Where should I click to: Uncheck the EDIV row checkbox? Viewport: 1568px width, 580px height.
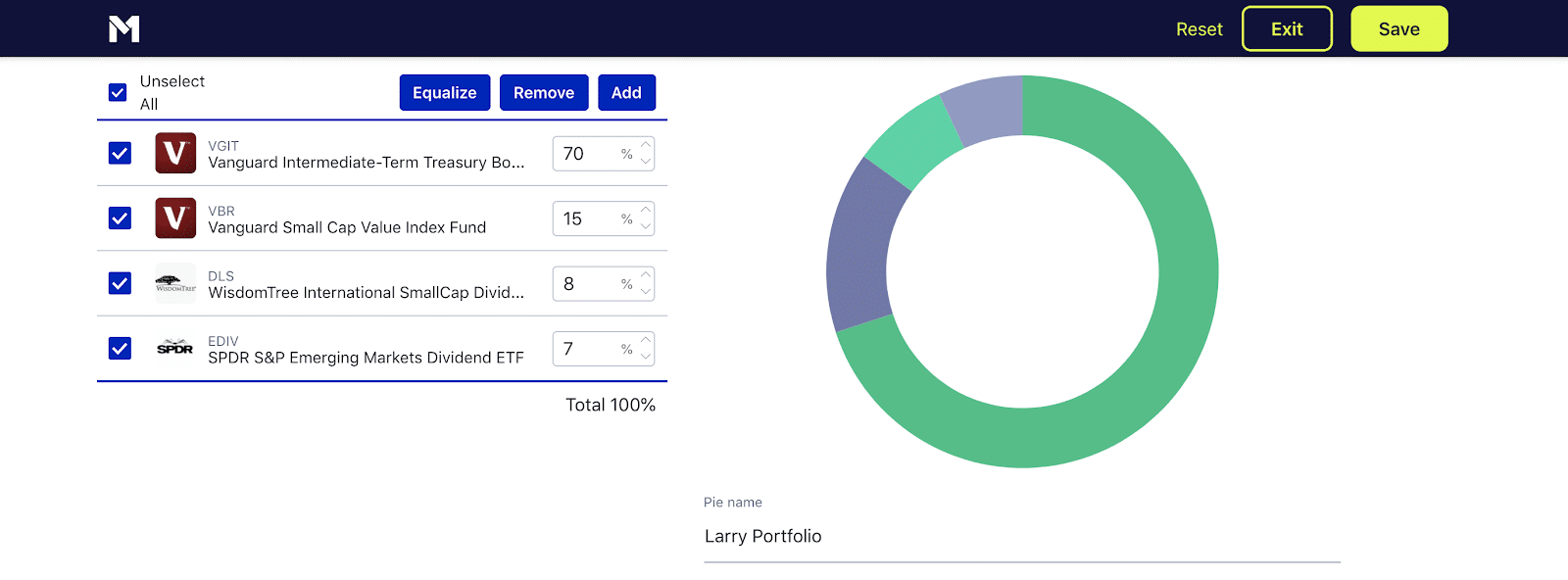120,348
